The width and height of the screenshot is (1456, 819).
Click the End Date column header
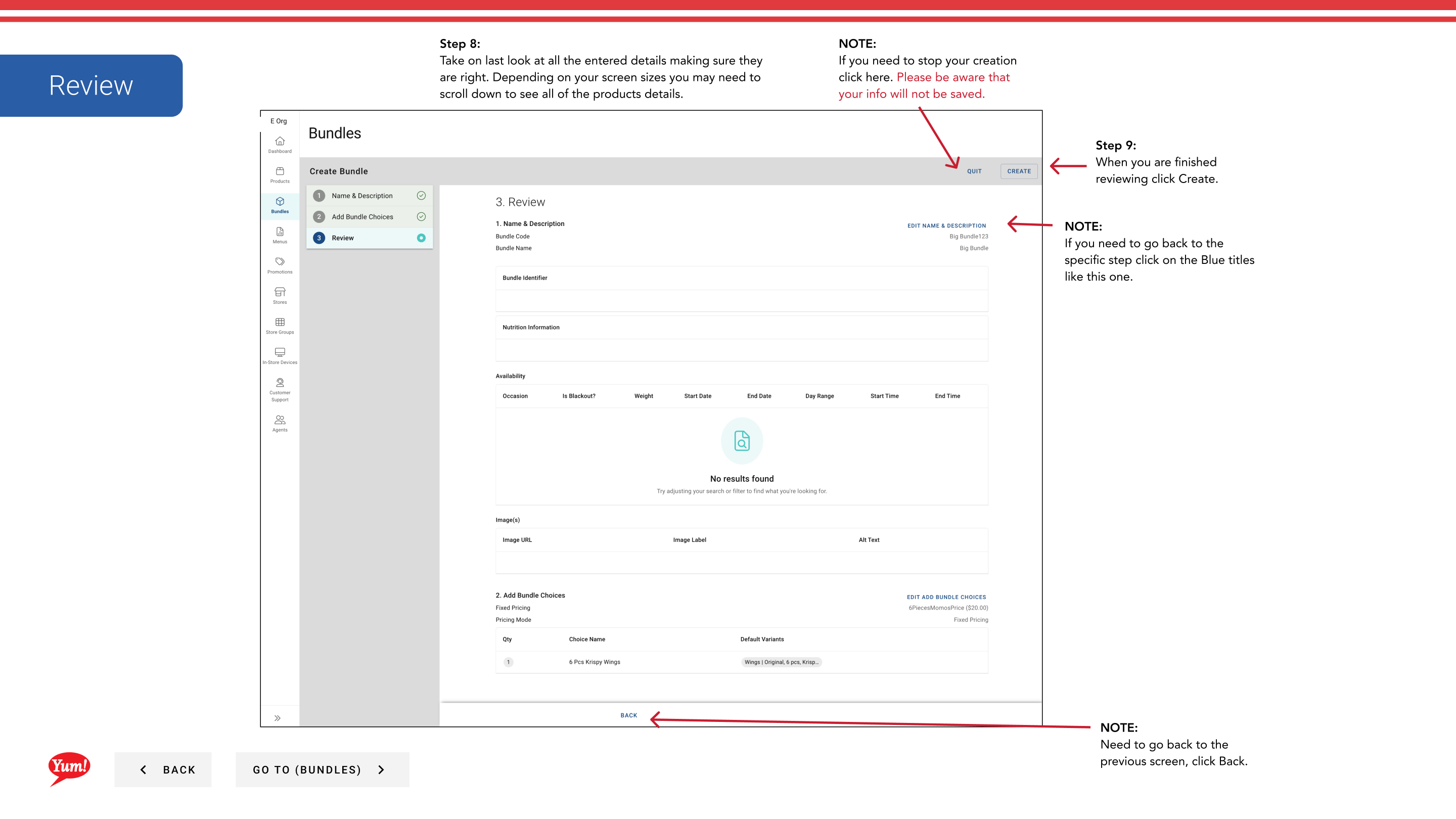tap(759, 396)
